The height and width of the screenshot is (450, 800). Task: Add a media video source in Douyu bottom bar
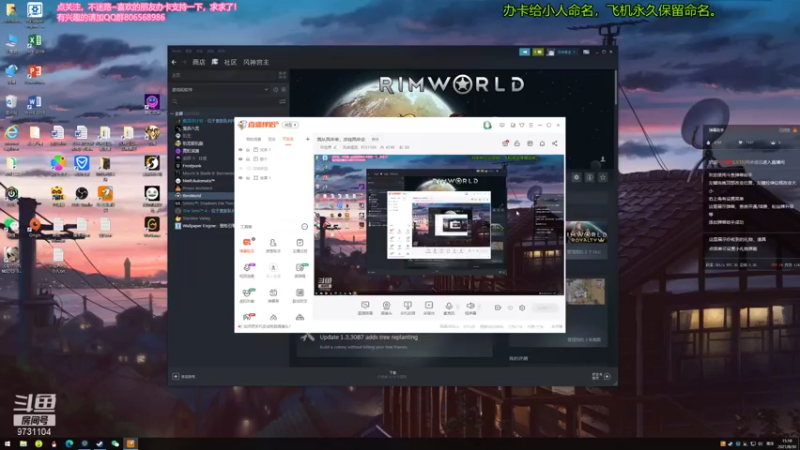[x=429, y=307]
